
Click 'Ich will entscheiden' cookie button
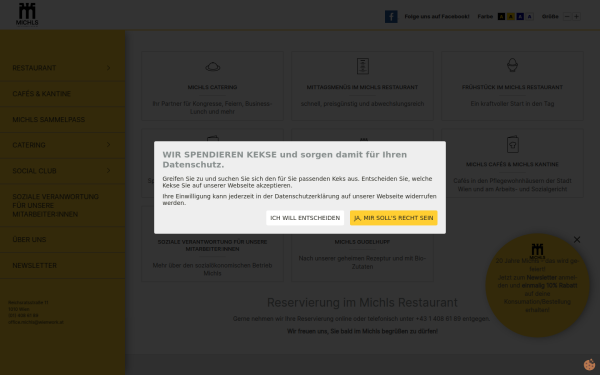pos(305,218)
